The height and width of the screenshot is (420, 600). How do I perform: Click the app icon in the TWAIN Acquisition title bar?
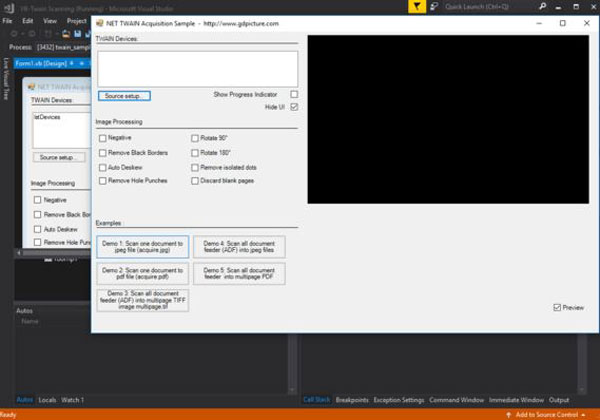tap(102, 21)
